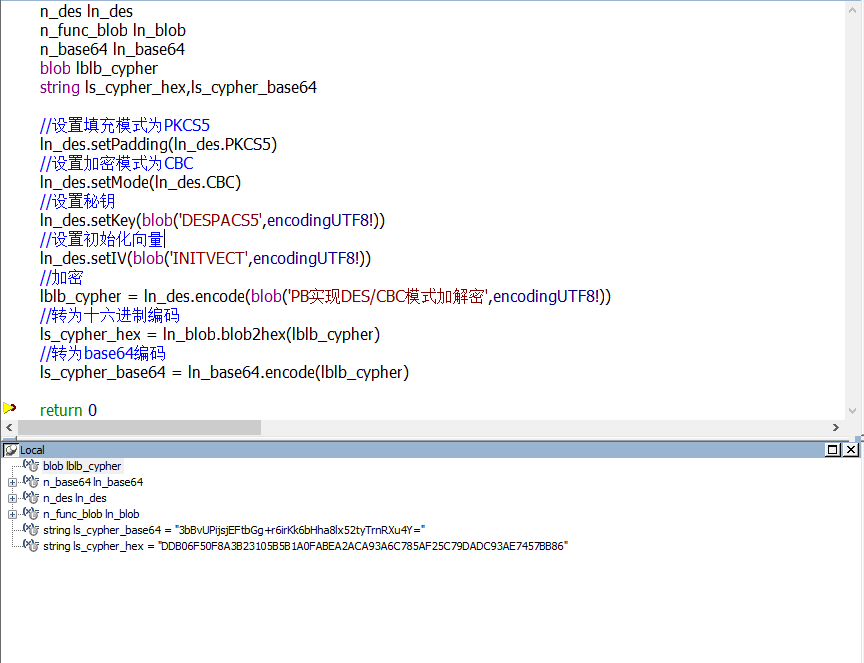Click the 'return 0' code line
Viewport: 864px width, 663px height.
point(68,411)
